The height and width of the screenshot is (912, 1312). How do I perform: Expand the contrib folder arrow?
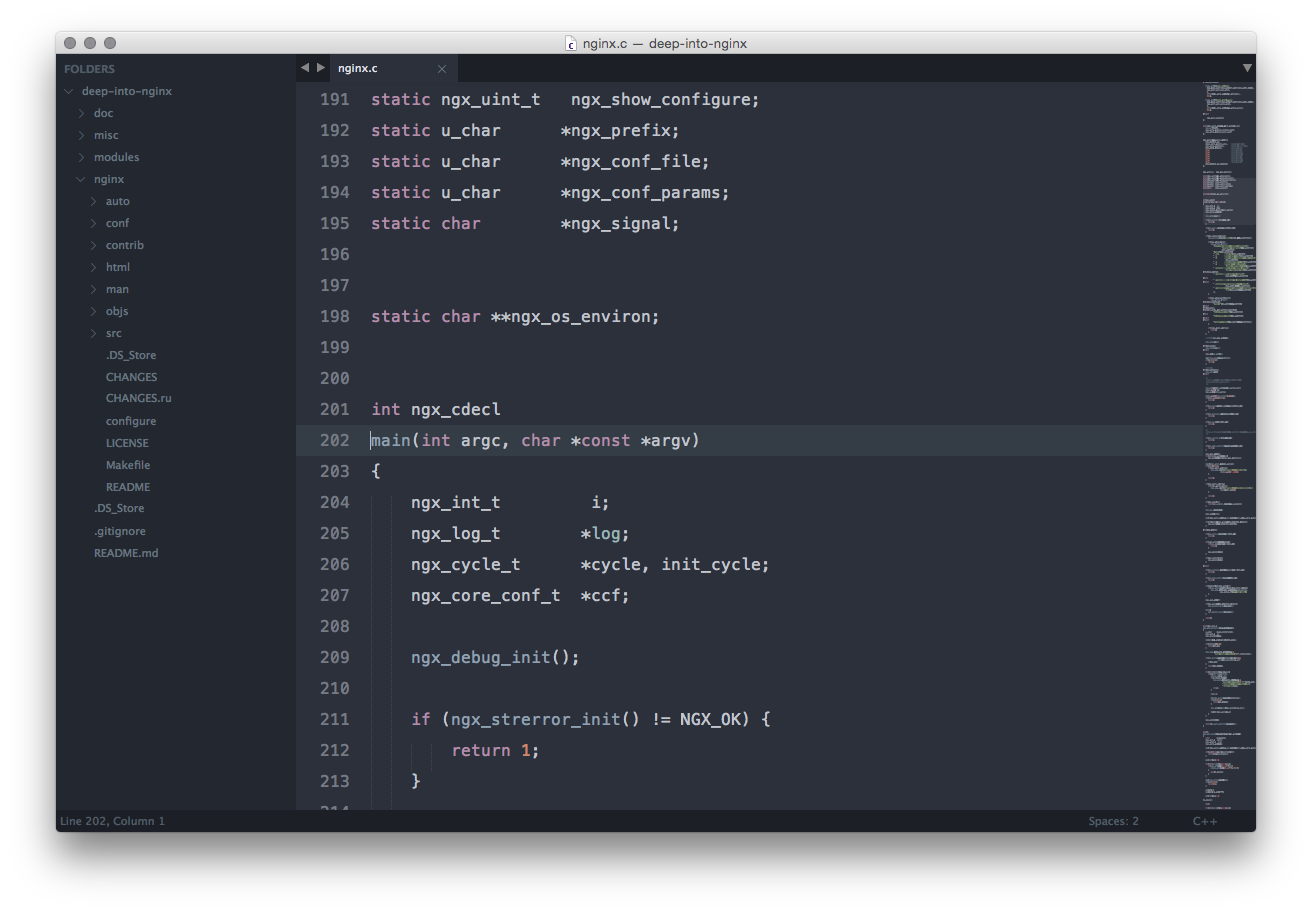(93, 245)
